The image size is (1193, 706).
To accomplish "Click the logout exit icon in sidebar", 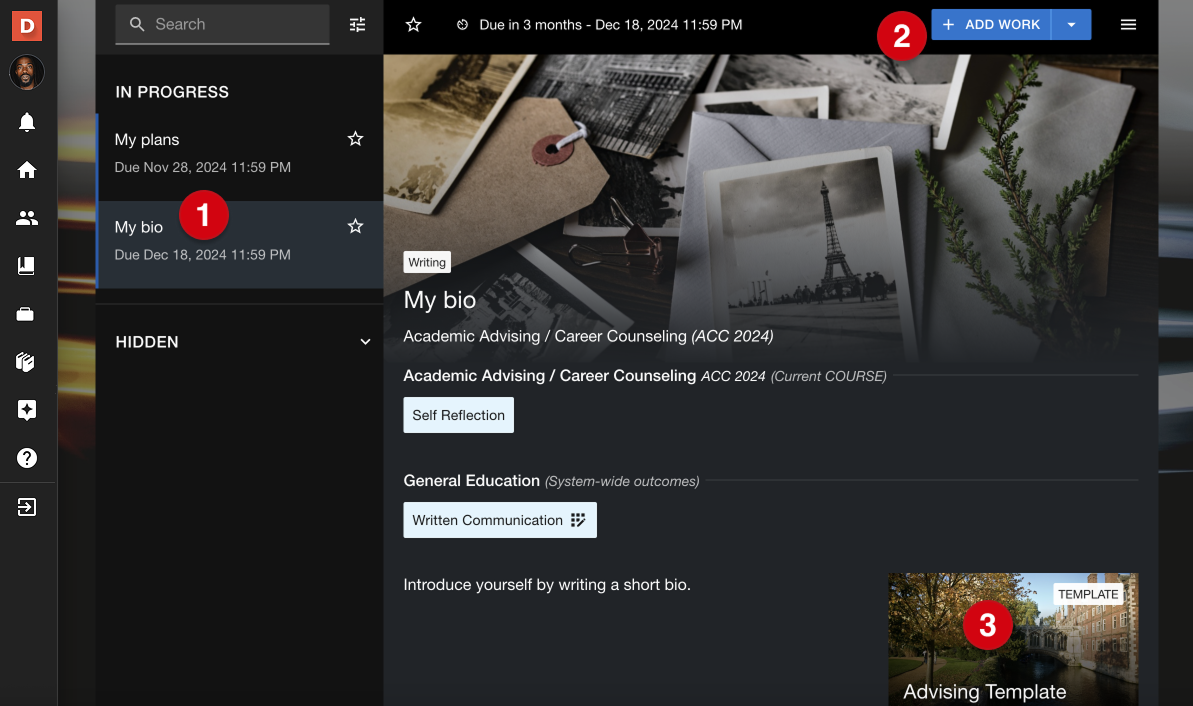I will [x=27, y=507].
